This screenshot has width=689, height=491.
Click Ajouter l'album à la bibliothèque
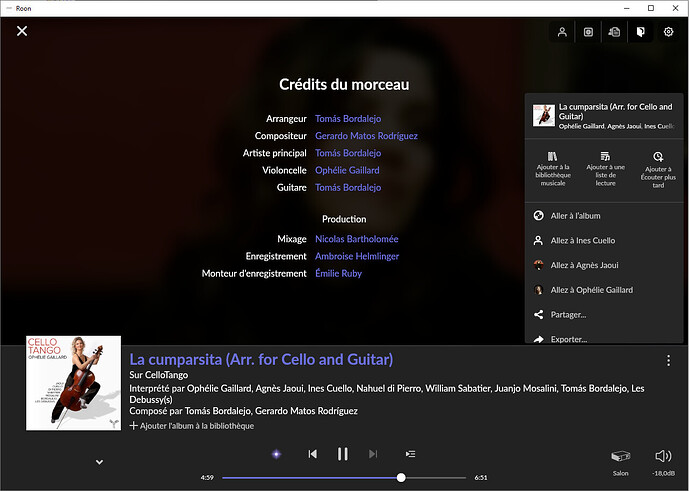(192, 426)
